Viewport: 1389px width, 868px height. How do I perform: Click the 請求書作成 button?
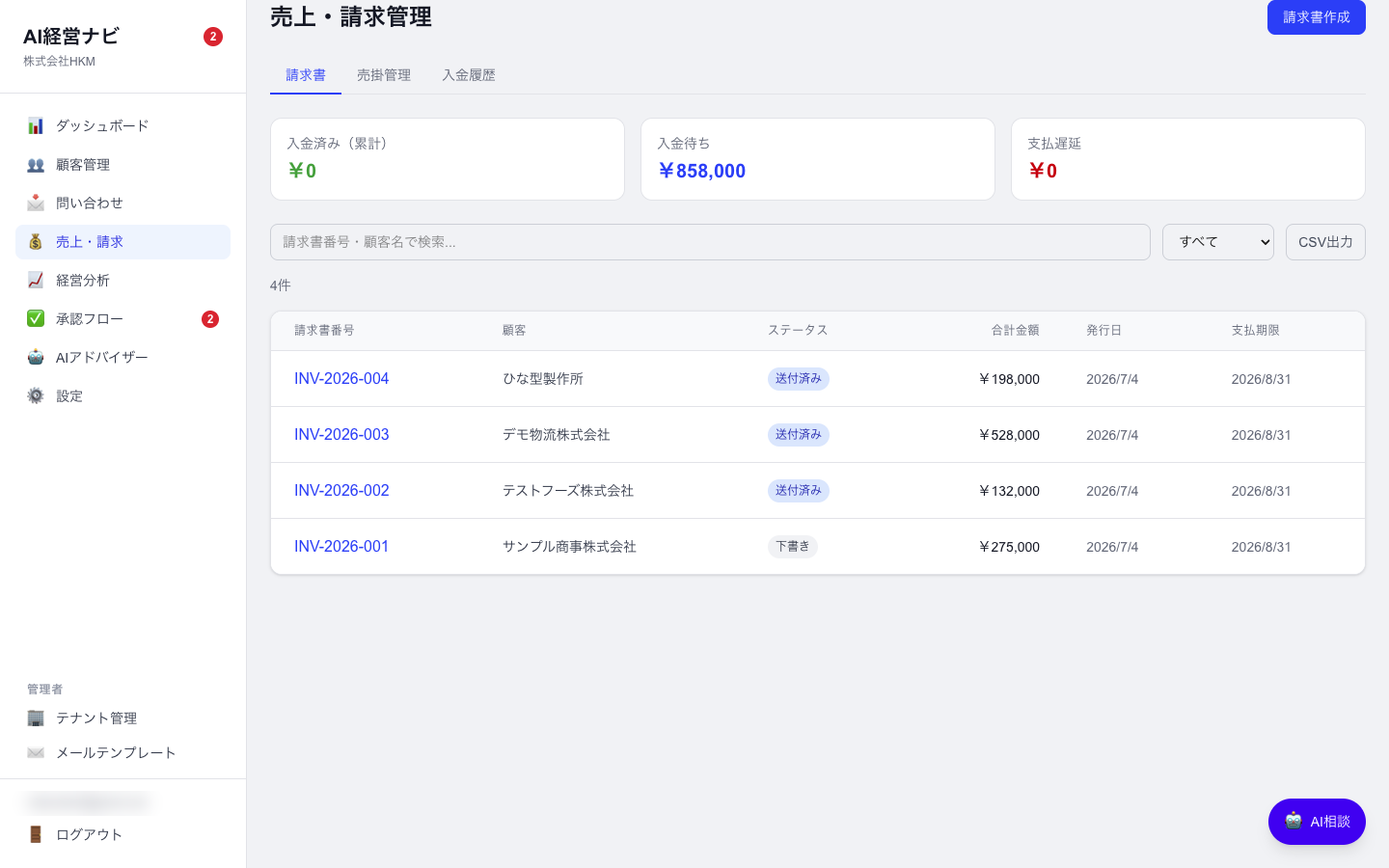tap(1316, 17)
